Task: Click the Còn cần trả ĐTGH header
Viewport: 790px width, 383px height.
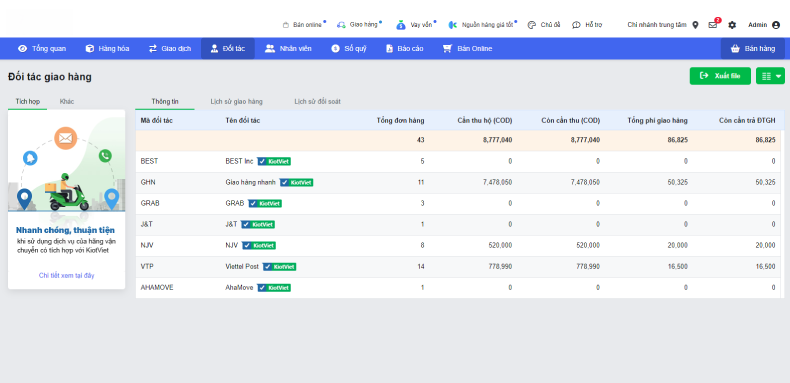Action: (x=747, y=120)
